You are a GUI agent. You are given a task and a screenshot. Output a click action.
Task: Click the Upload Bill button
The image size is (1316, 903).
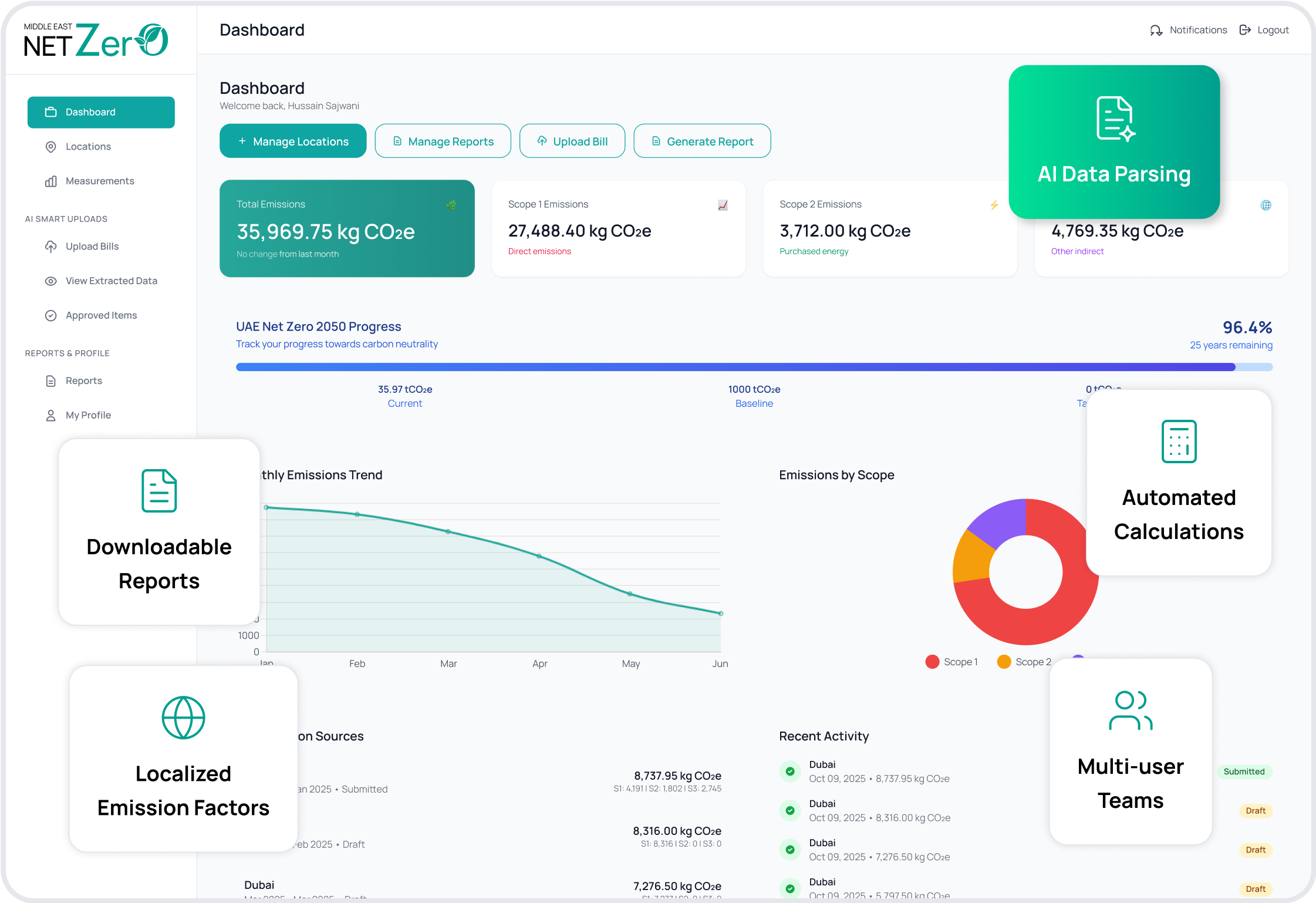pos(572,141)
